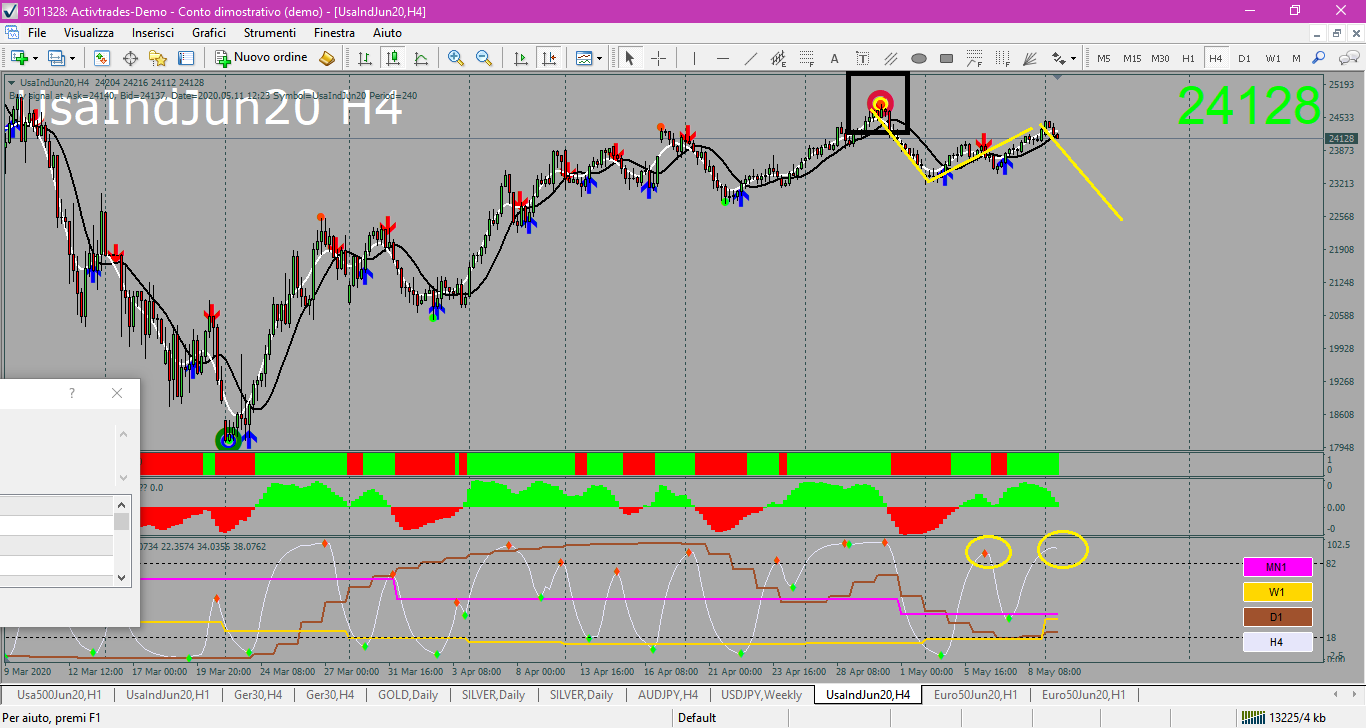Viewport: 1366px width, 728px height.
Task: Open the File menu
Action: pyautogui.click(x=37, y=33)
